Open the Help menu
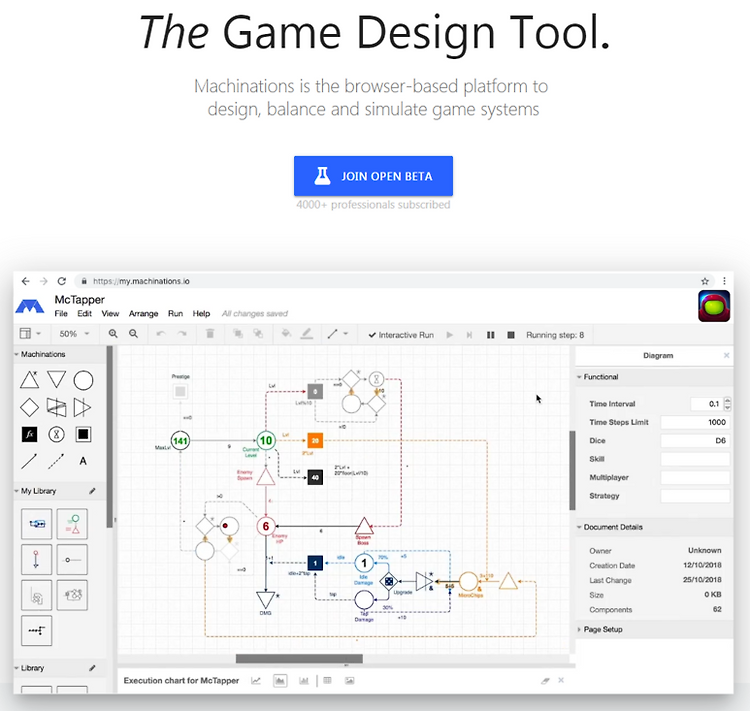 click(x=201, y=314)
